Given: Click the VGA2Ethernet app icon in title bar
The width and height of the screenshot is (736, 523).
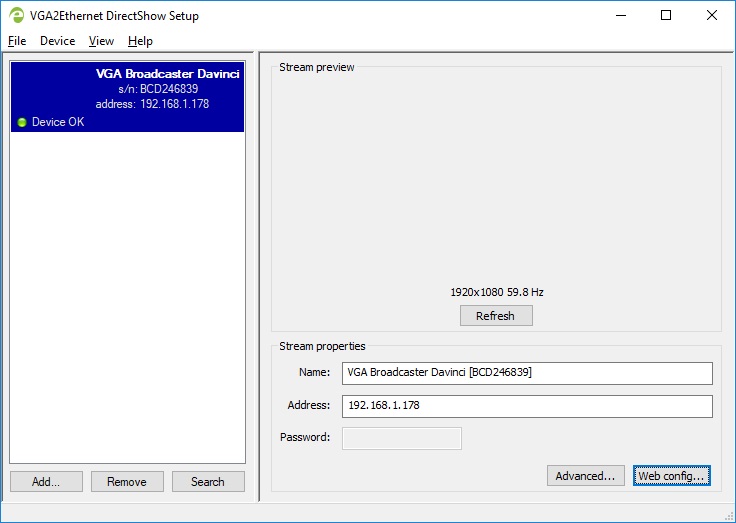Looking at the screenshot, I should (x=16, y=15).
